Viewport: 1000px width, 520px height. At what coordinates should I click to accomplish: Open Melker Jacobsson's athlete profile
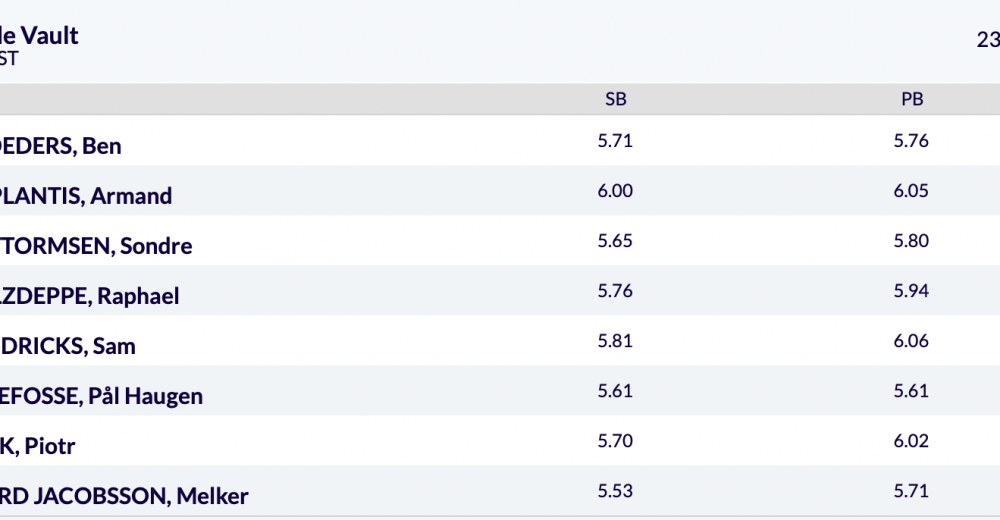click(124, 496)
